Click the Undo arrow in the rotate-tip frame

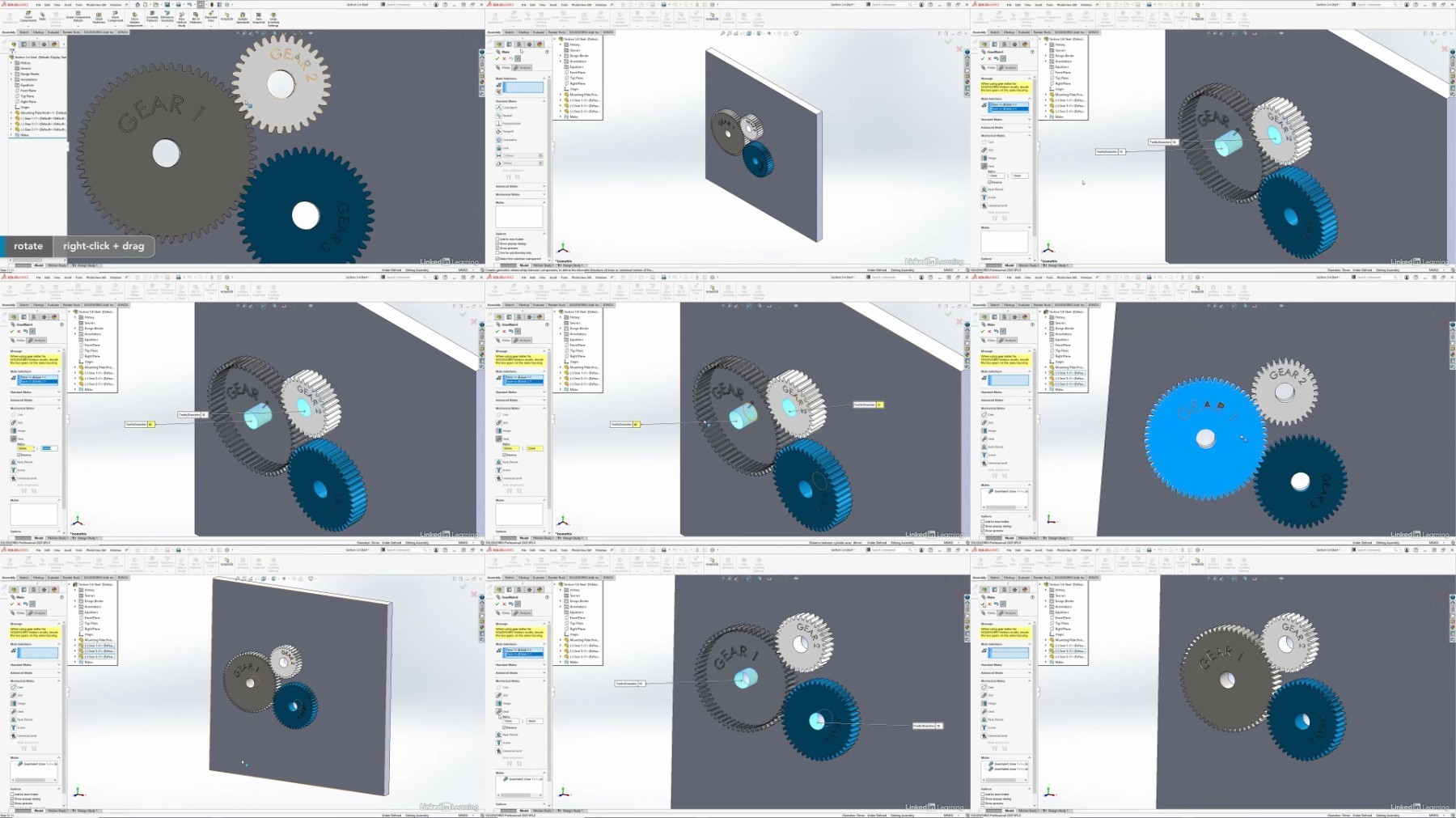[x=189, y=4]
